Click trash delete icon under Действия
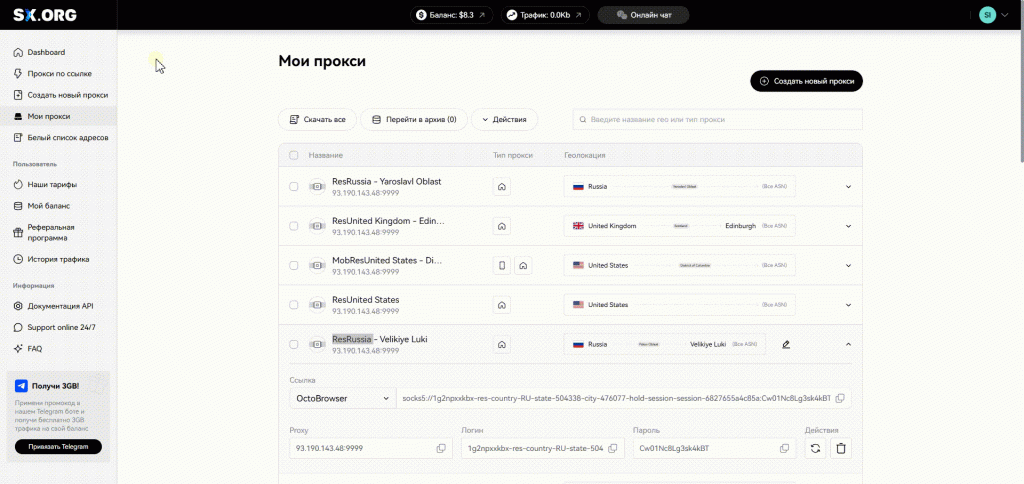The width and height of the screenshot is (1024, 484). click(x=841, y=448)
